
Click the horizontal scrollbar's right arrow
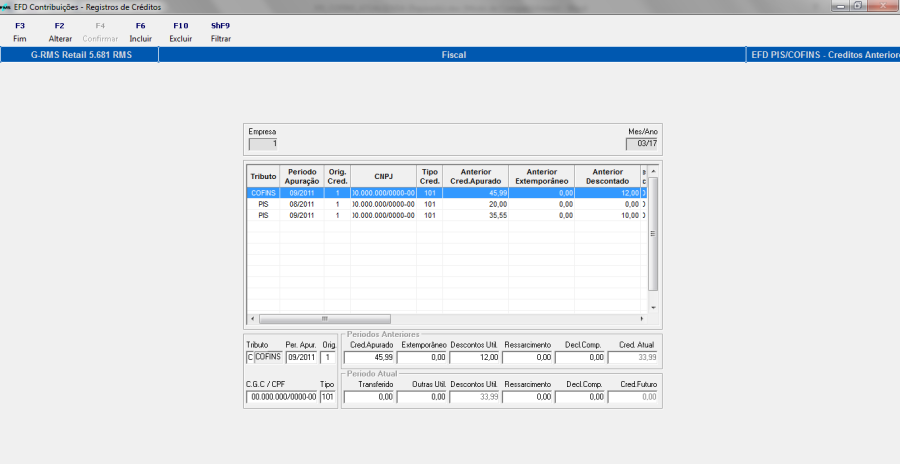[x=642, y=319]
